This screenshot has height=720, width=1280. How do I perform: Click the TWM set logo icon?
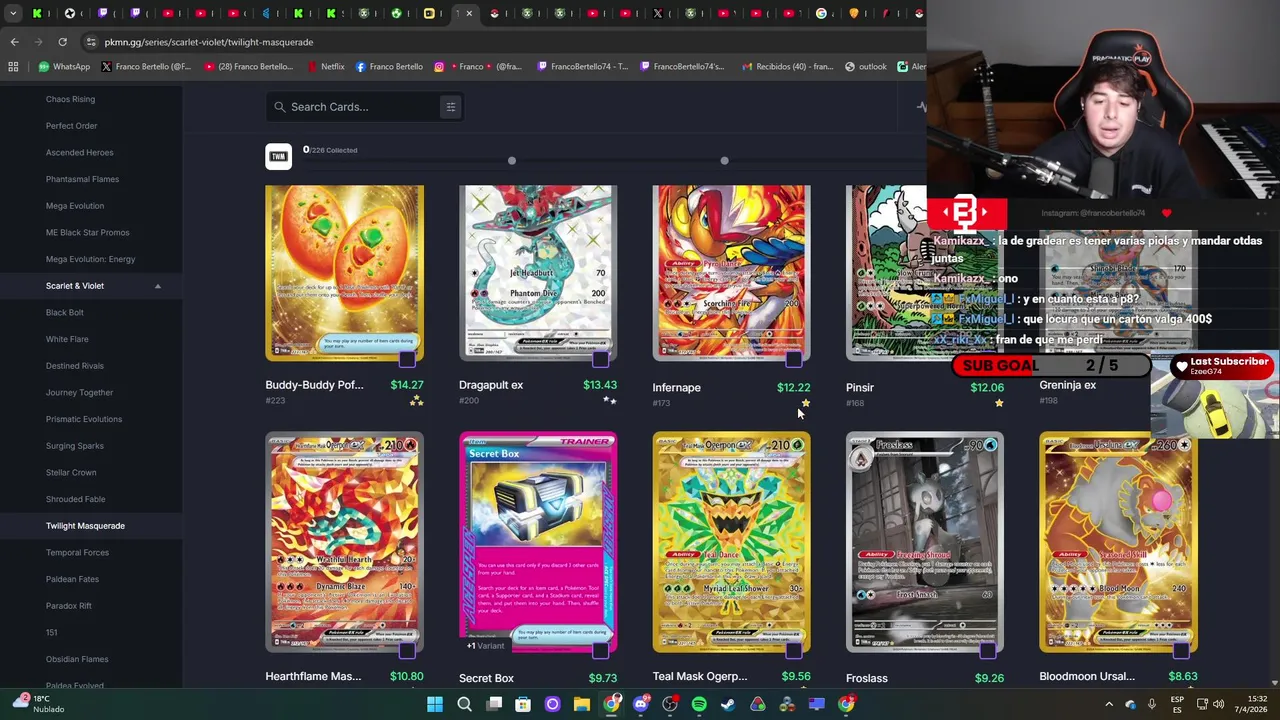tap(278, 156)
